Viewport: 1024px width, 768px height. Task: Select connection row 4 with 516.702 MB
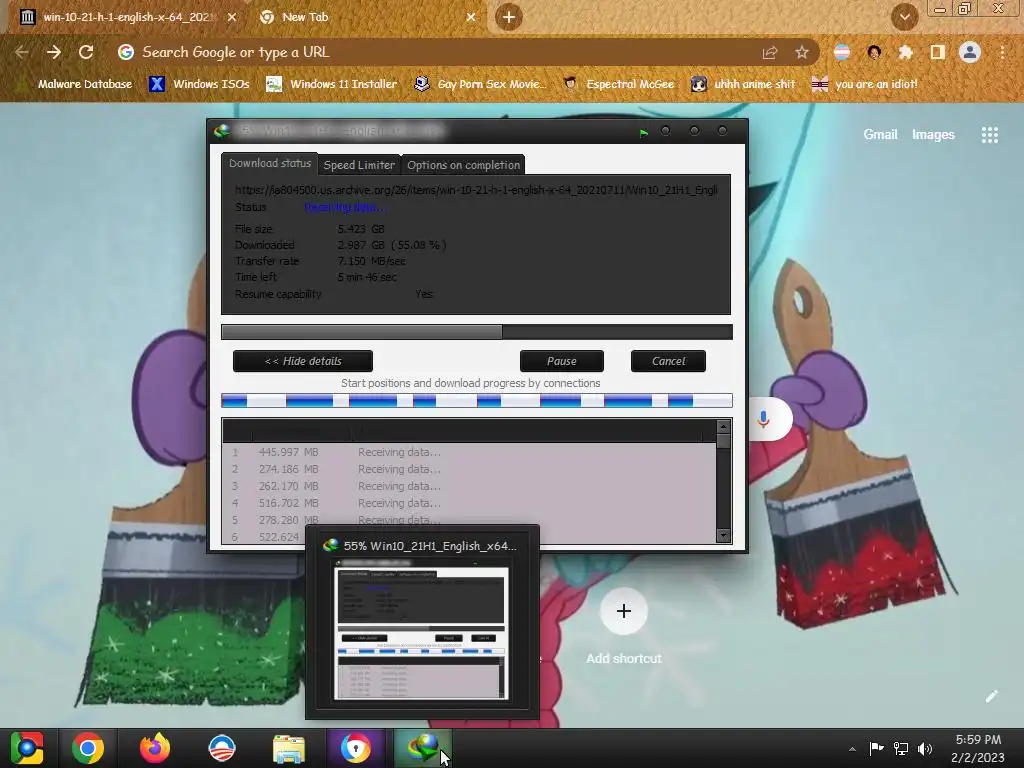pyautogui.click(x=469, y=503)
